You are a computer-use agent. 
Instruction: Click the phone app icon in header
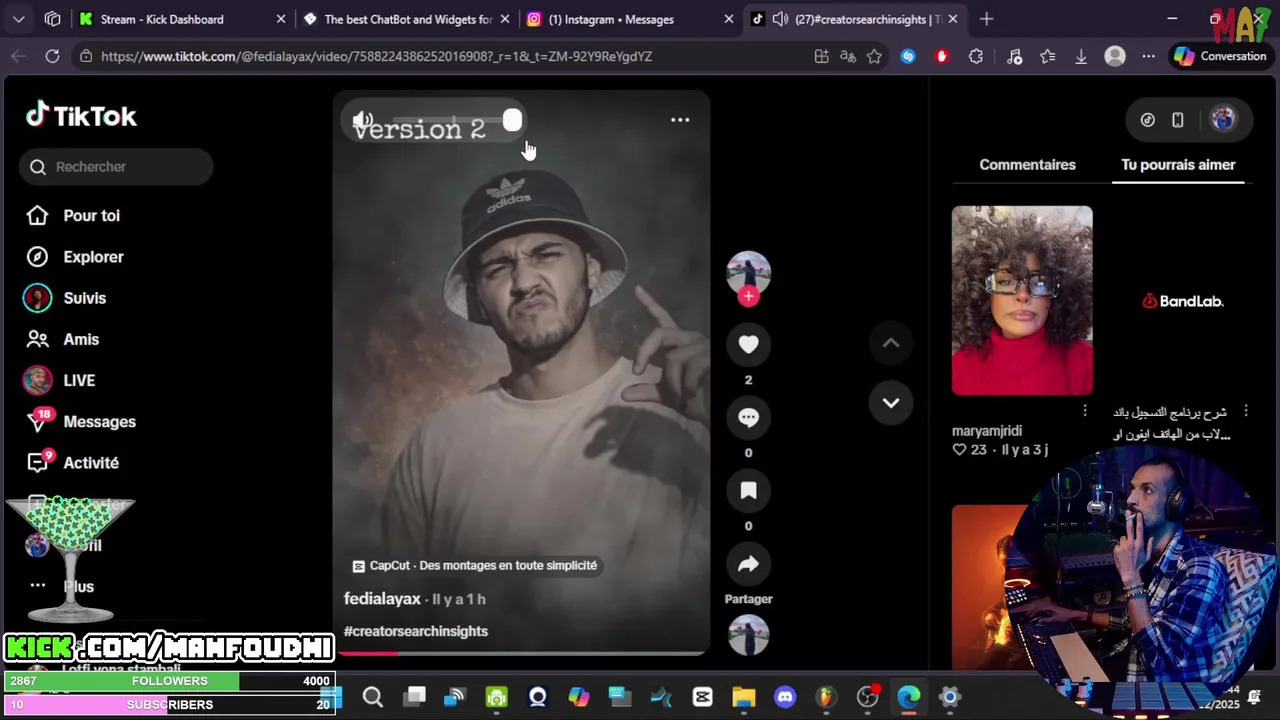[1178, 120]
